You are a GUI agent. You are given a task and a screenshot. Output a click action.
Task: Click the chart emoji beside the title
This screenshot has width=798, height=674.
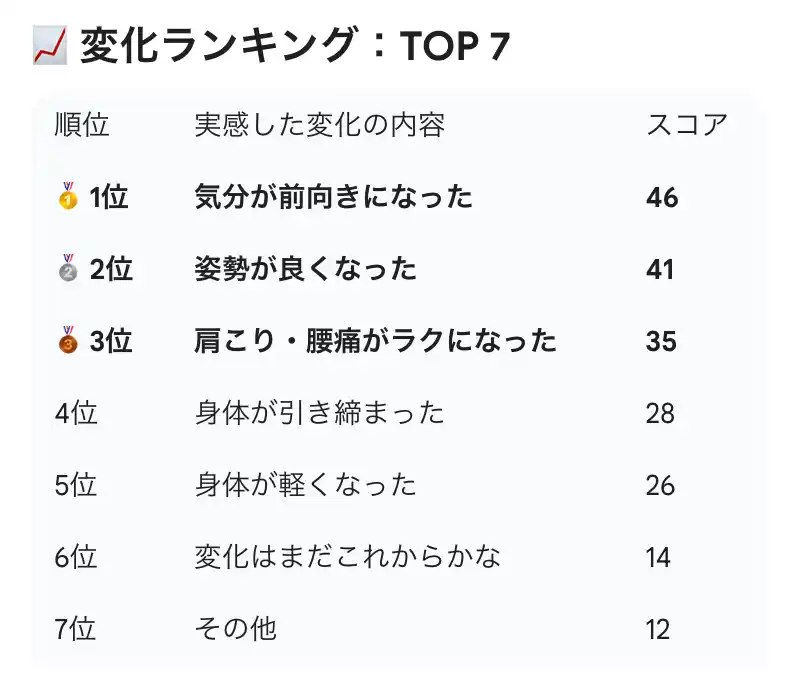pyautogui.click(x=49, y=46)
